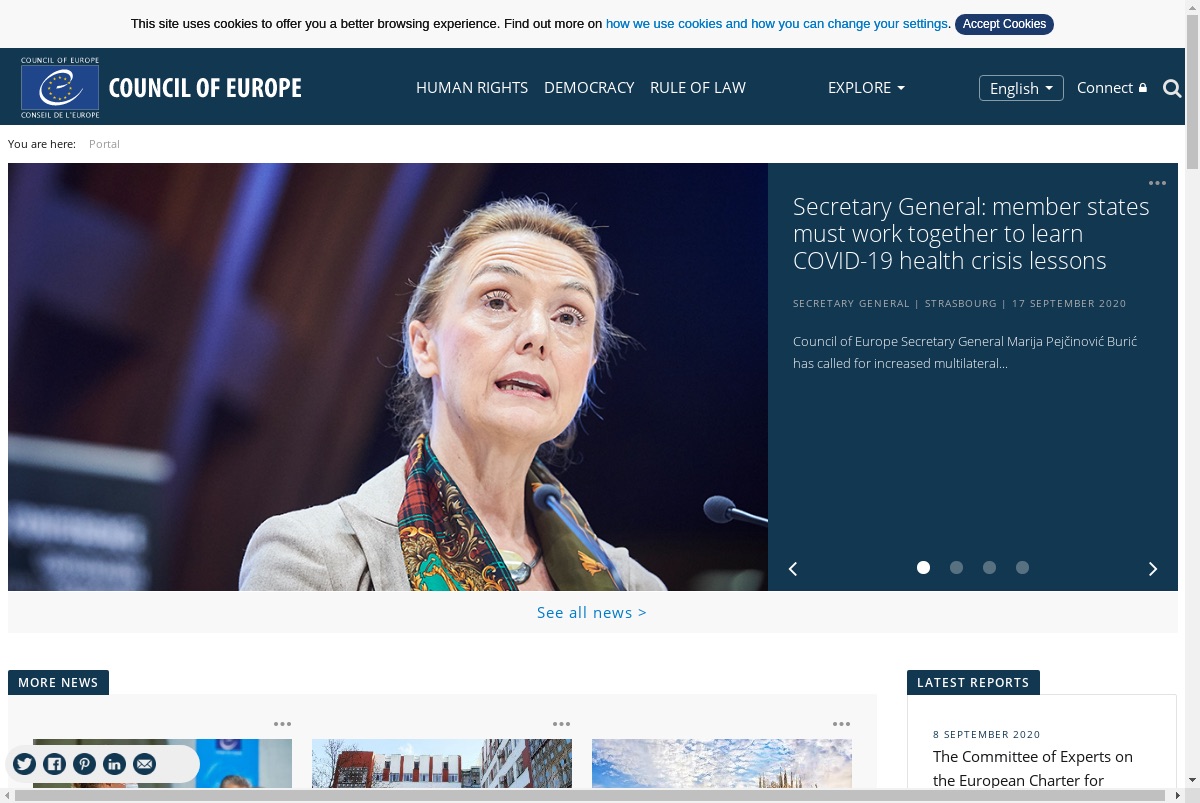Viewport: 1200px width, 803px height.
Task: Open the Secretary General COVID-19 headline
Action: (x=971, y=234)
